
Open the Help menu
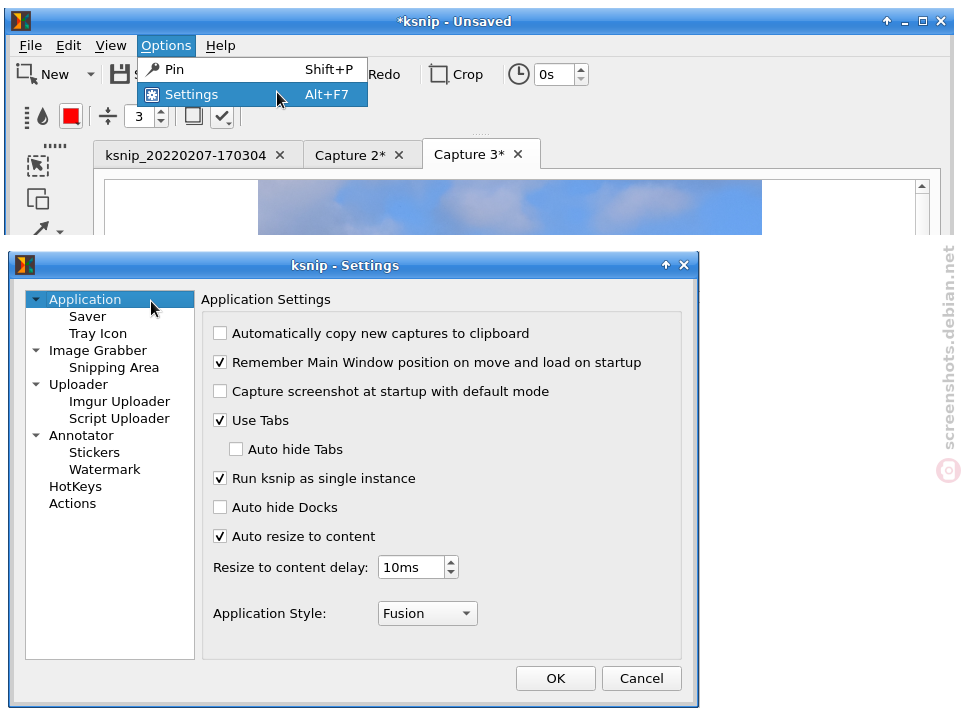(221, 45)
